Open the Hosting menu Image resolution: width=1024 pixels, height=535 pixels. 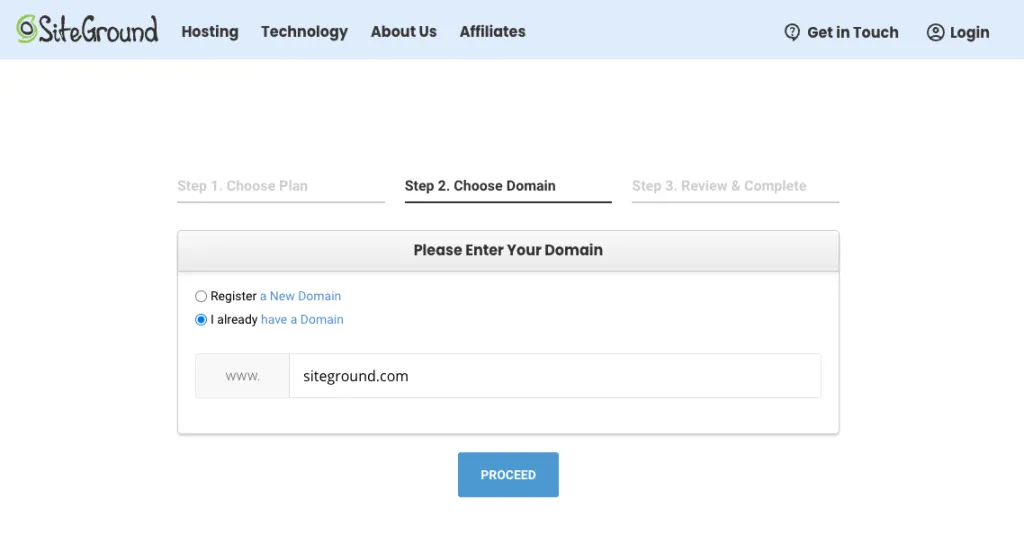210,31
